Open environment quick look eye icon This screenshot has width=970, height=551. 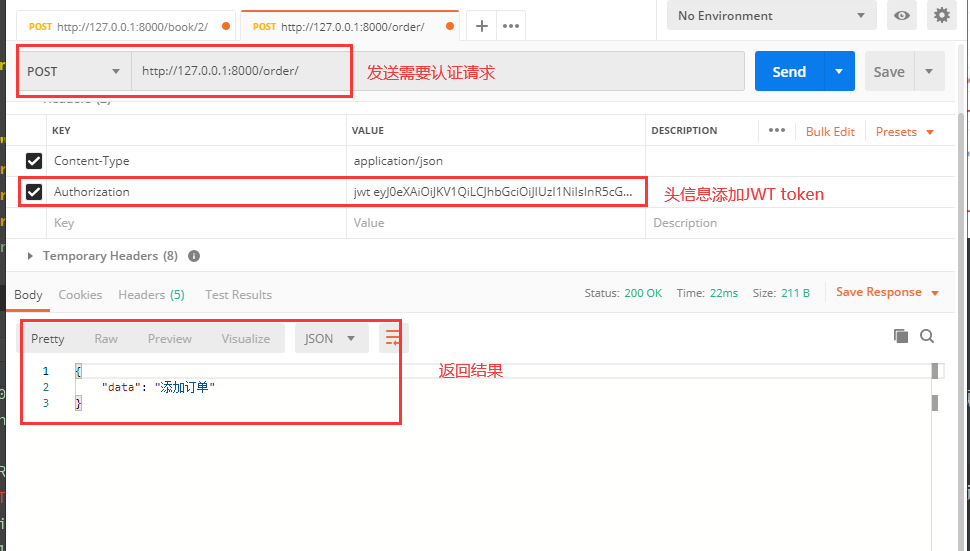coord(901,15)
